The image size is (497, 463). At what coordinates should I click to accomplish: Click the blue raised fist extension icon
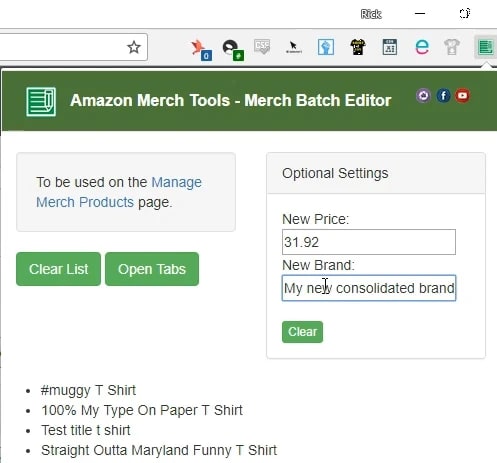pos(326,47)
